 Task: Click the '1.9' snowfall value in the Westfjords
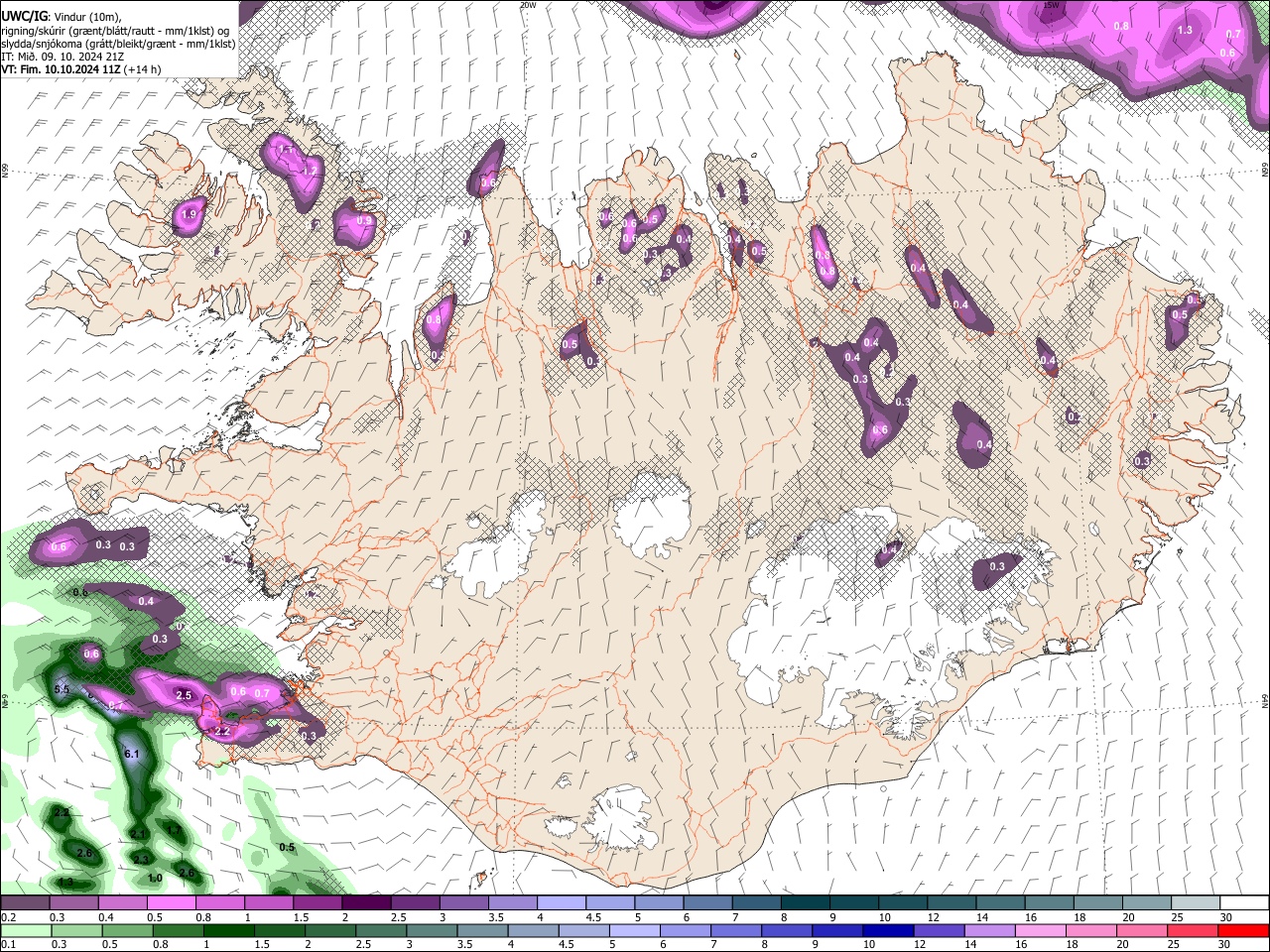click(x=188, y=214)
